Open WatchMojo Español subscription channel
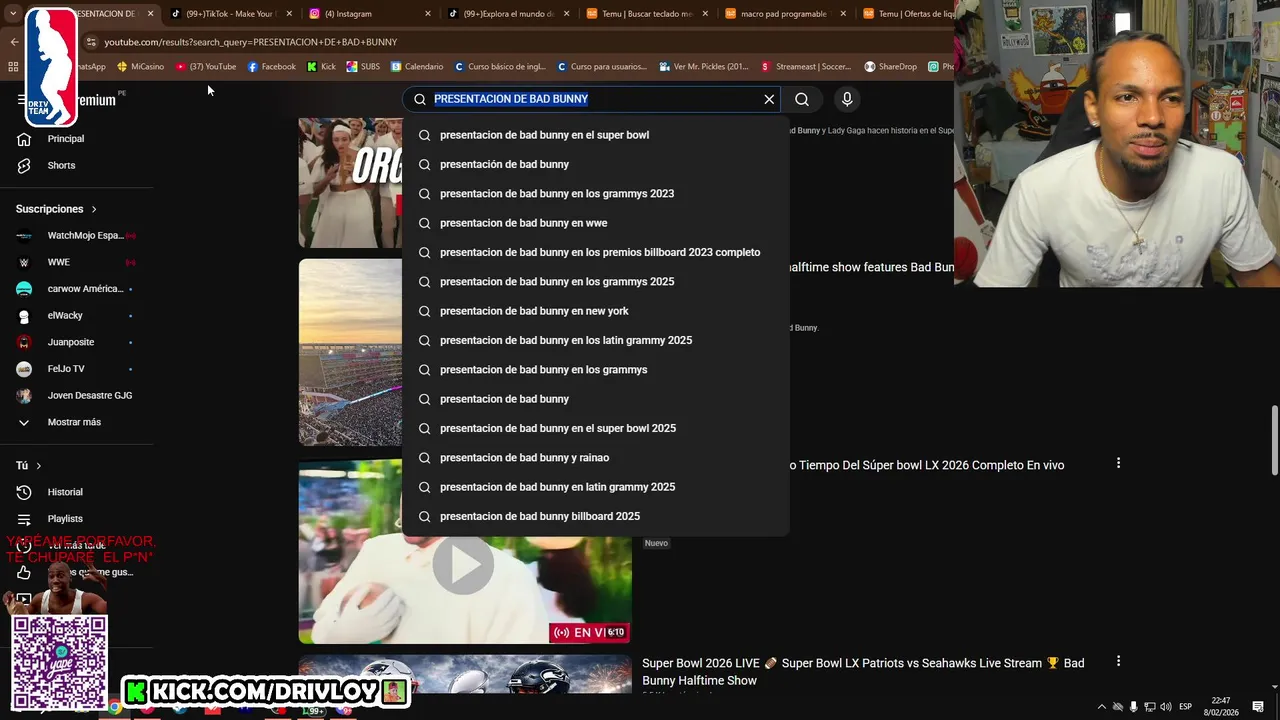 (76, 236)
